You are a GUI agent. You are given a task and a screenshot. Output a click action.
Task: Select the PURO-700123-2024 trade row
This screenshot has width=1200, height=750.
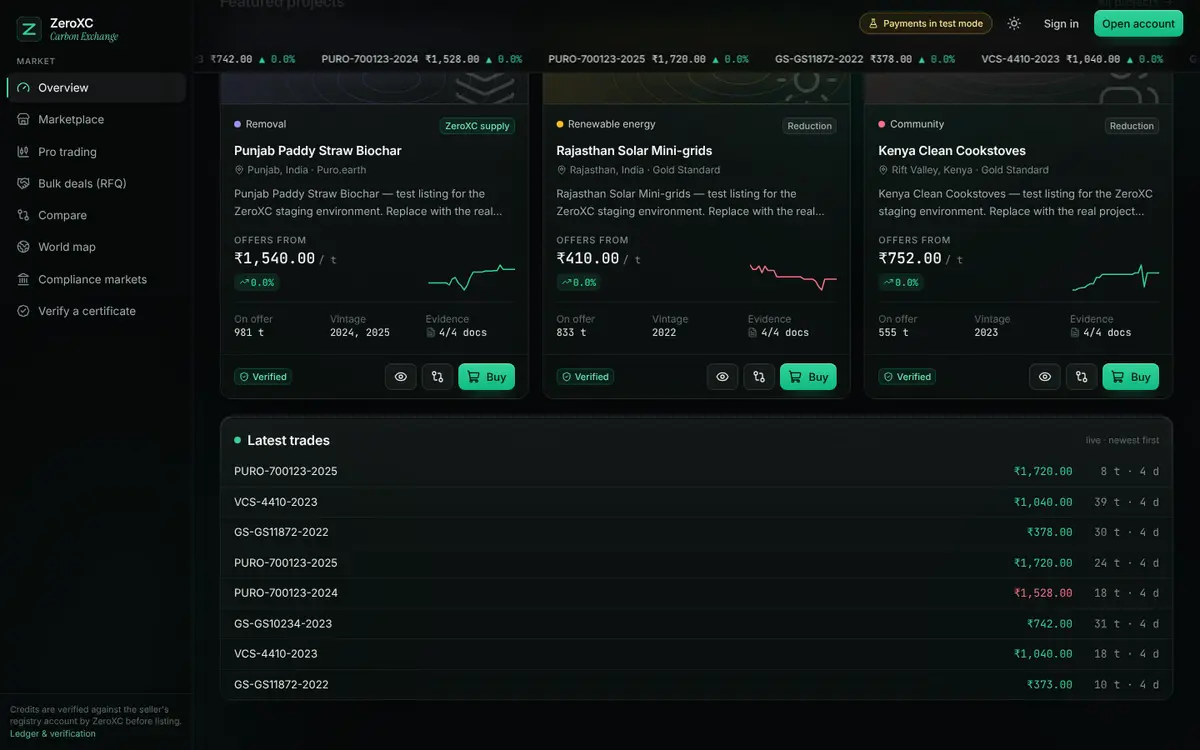[x=696, y=593]
